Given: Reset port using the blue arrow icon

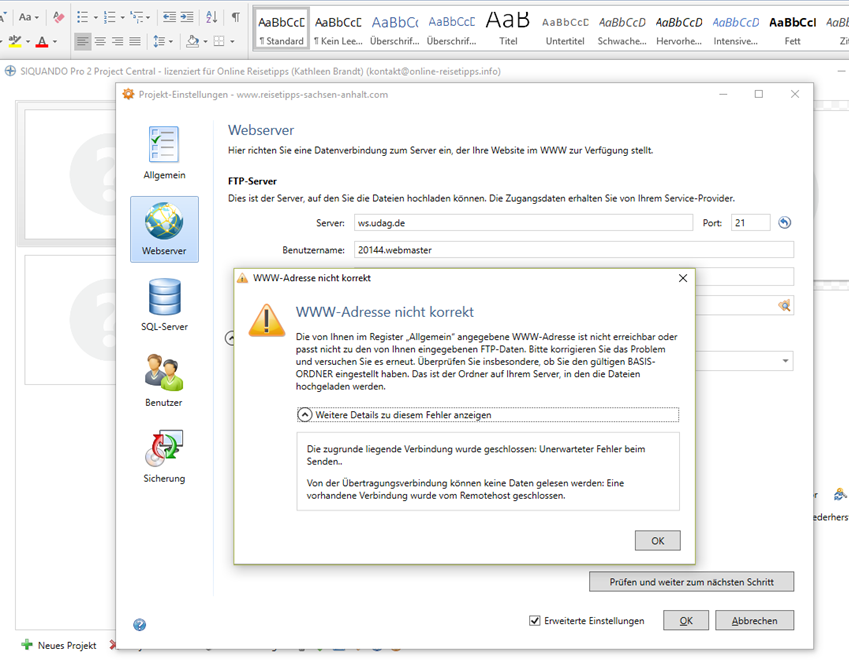Looking at the screenshot, I should tap(785, 223).
